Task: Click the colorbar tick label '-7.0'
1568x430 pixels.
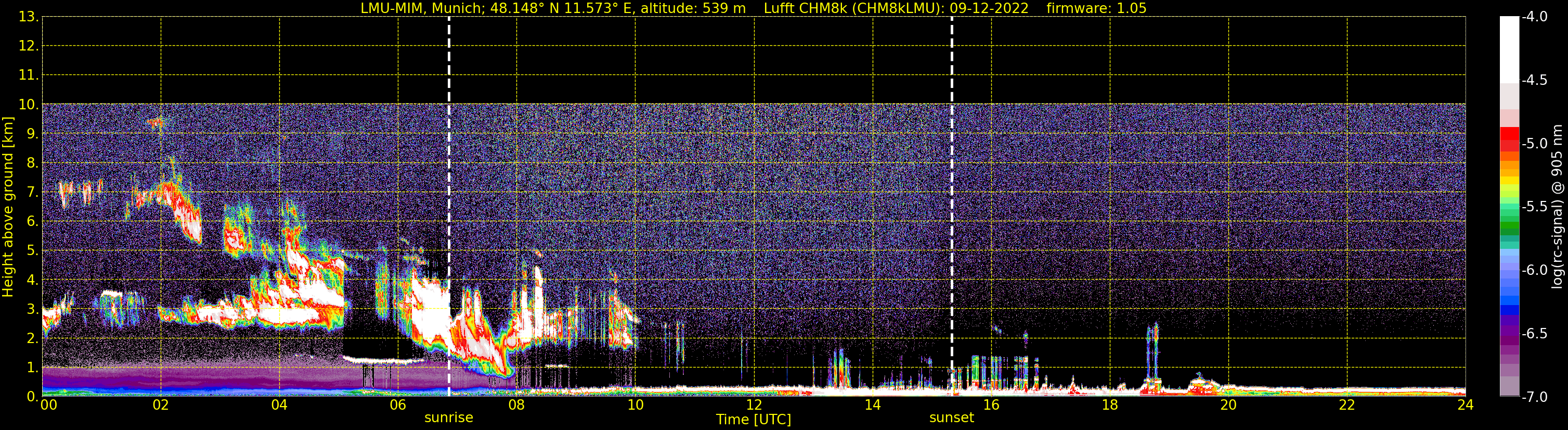Action: [1534, 397]
